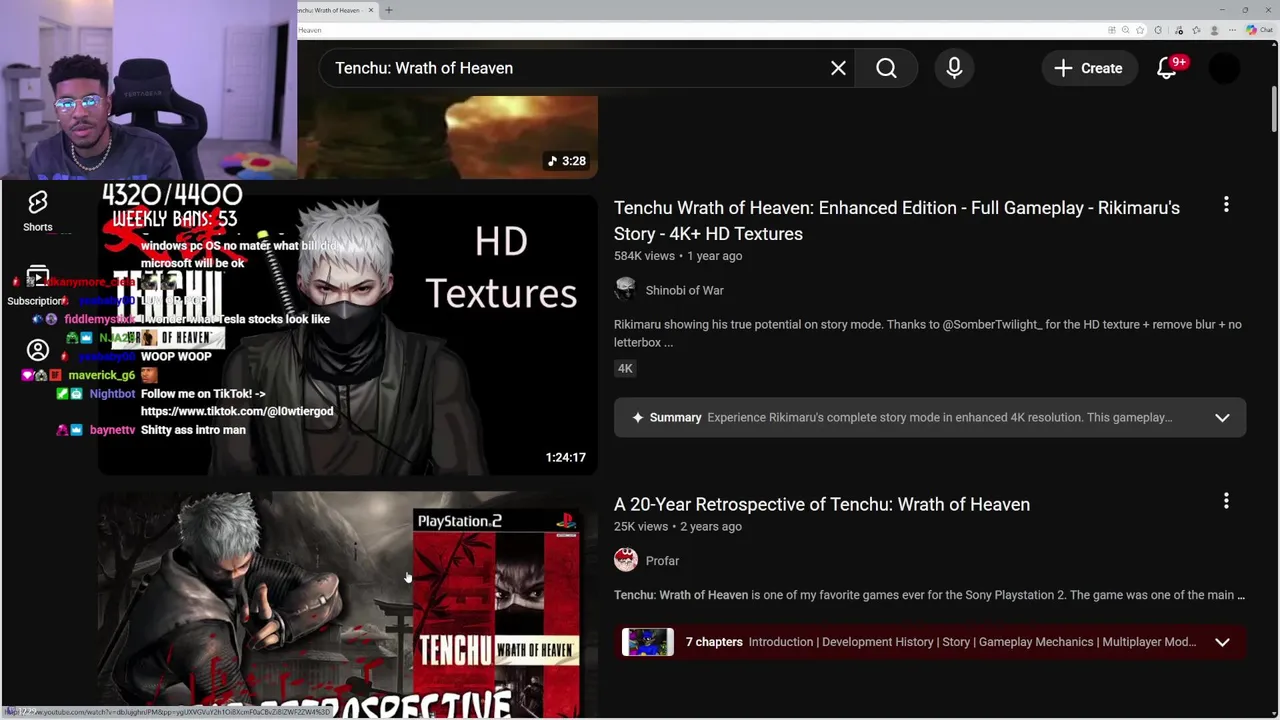Click the Rikimaru description snippet
1280x720 pixels.
click(928, 333)
